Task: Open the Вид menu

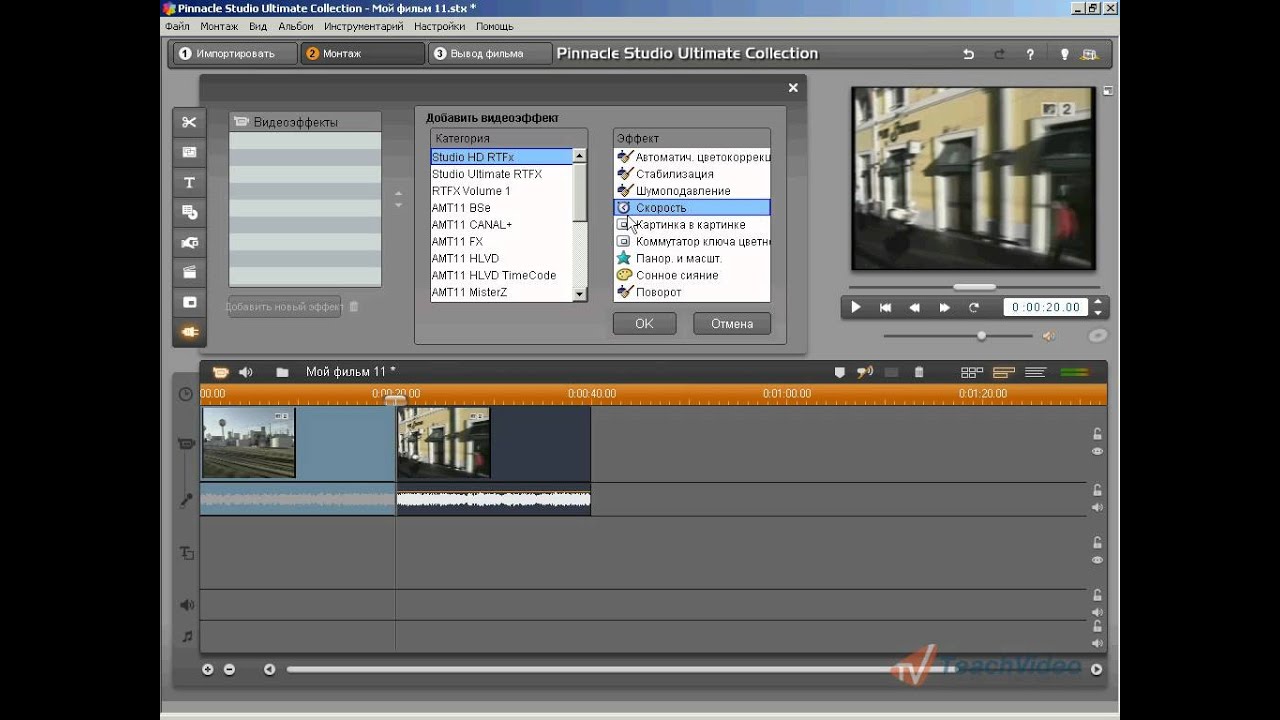Action: pos(258,26)
